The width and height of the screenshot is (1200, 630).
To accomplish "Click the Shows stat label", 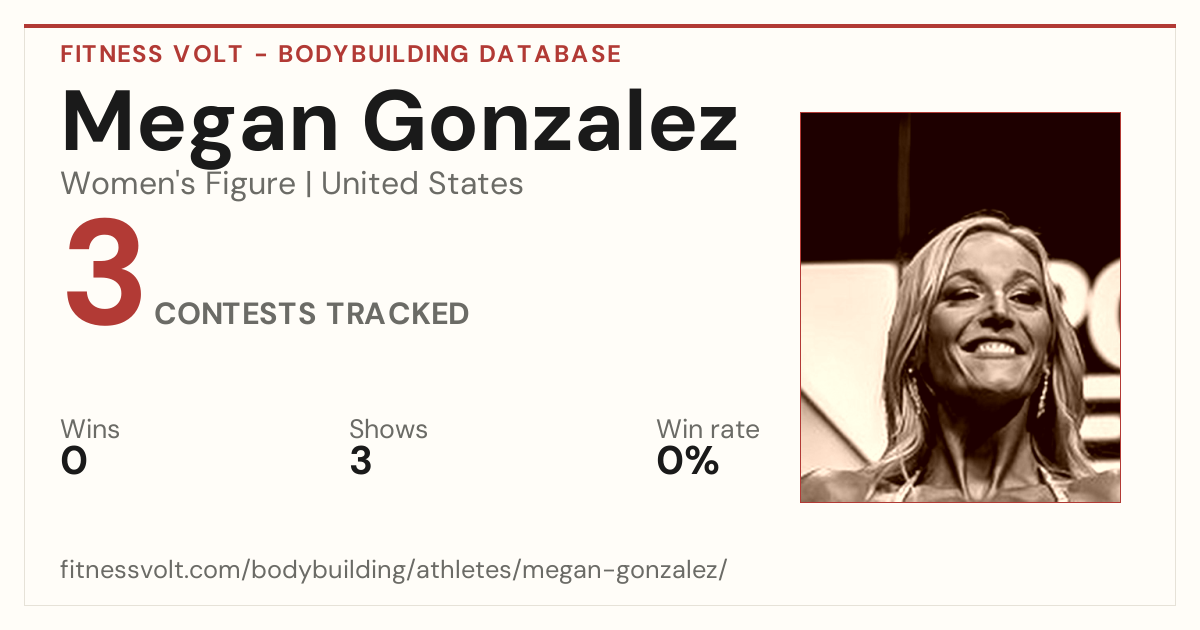I will point(388,430).
